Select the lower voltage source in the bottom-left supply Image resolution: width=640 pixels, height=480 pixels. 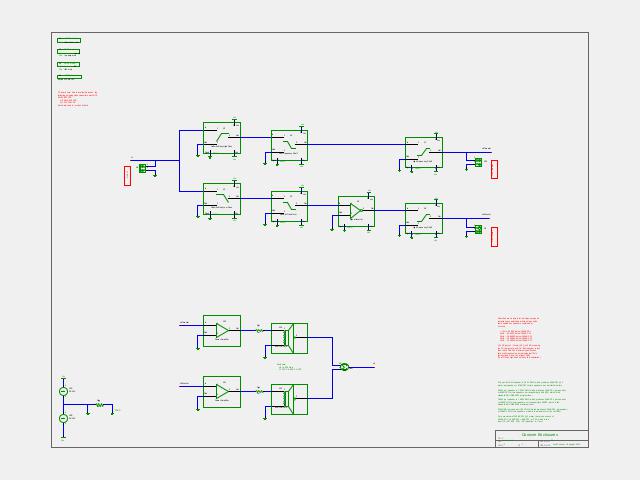[63, 418]
